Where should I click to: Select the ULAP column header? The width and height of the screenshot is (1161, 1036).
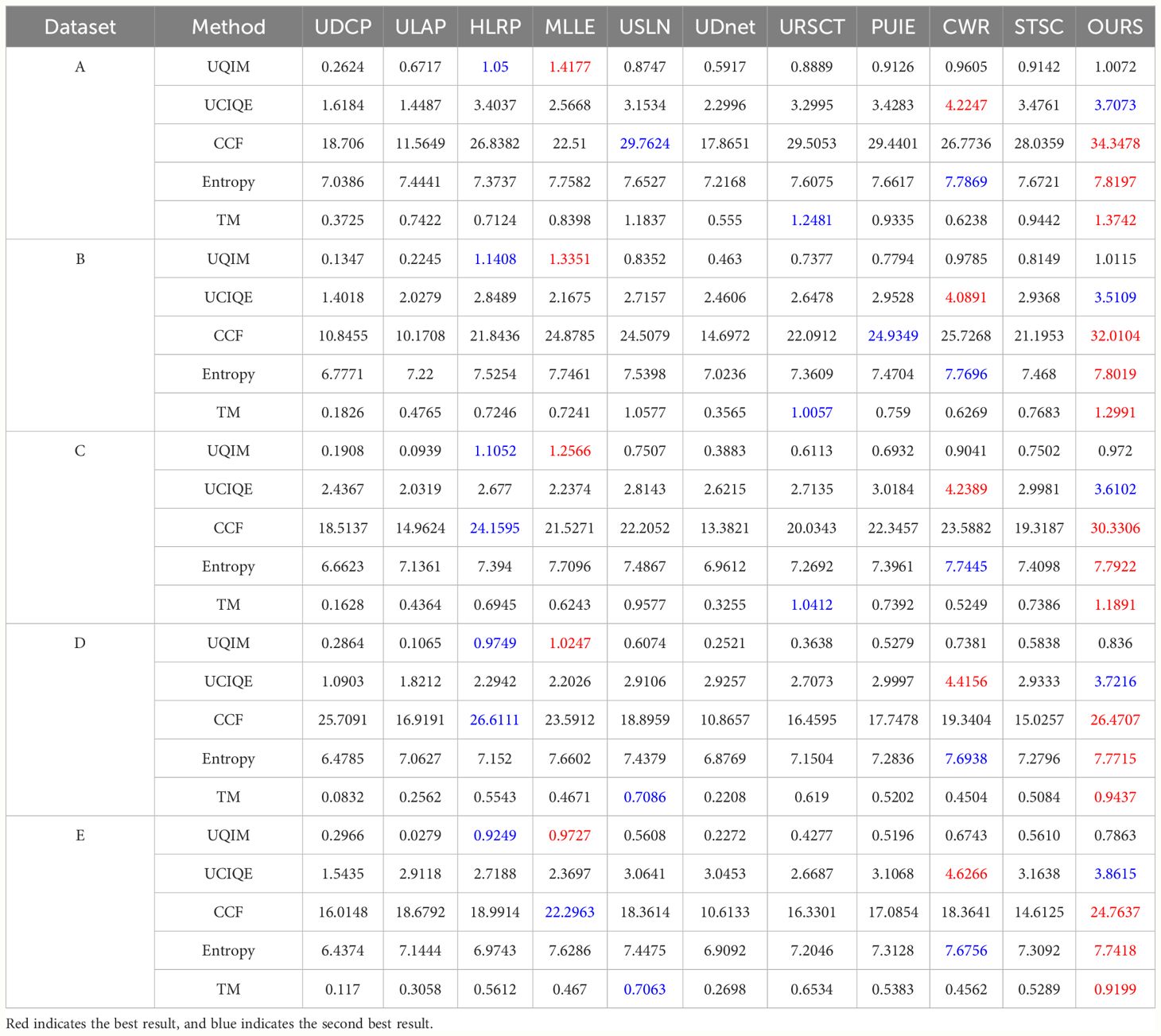coord(420,27)
